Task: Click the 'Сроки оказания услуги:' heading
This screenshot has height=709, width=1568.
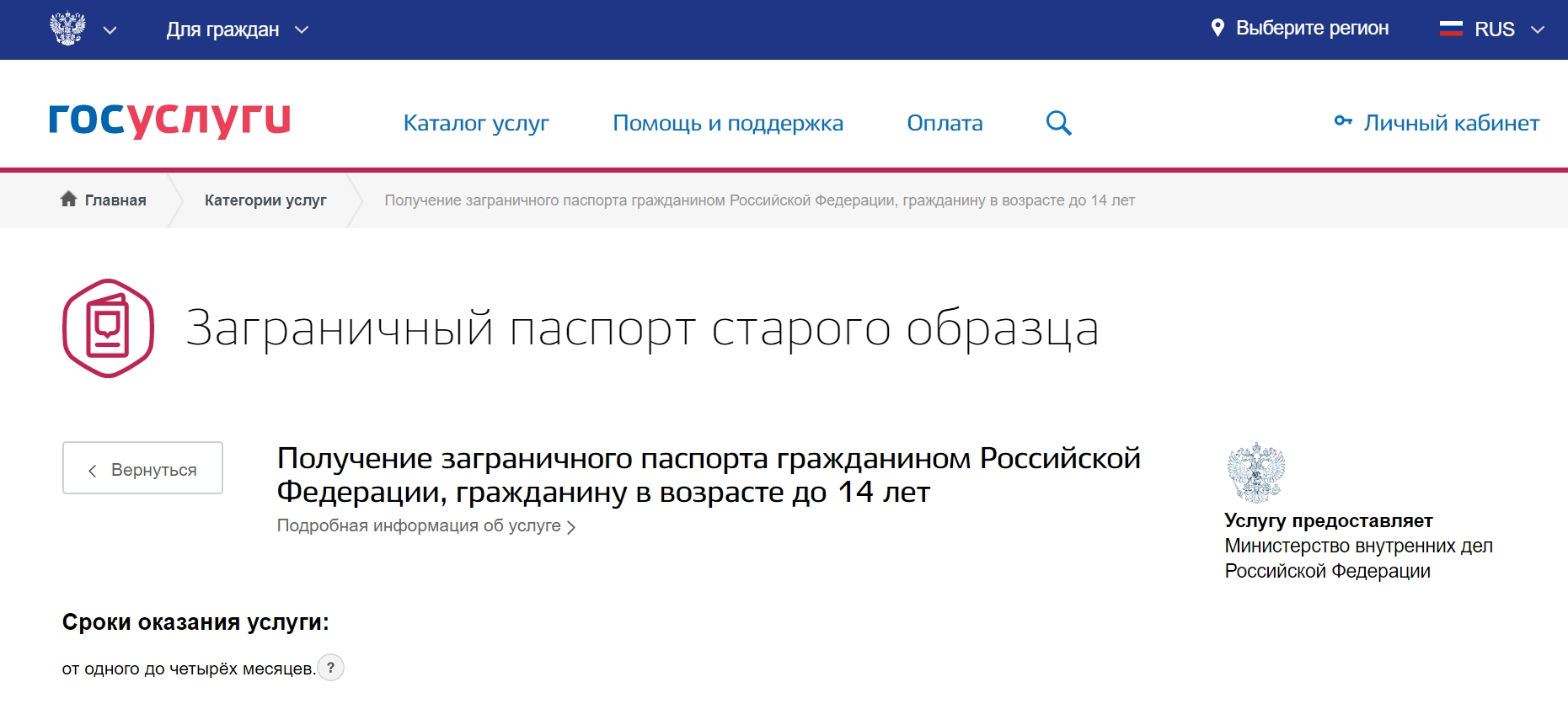Action: point(195,622)
